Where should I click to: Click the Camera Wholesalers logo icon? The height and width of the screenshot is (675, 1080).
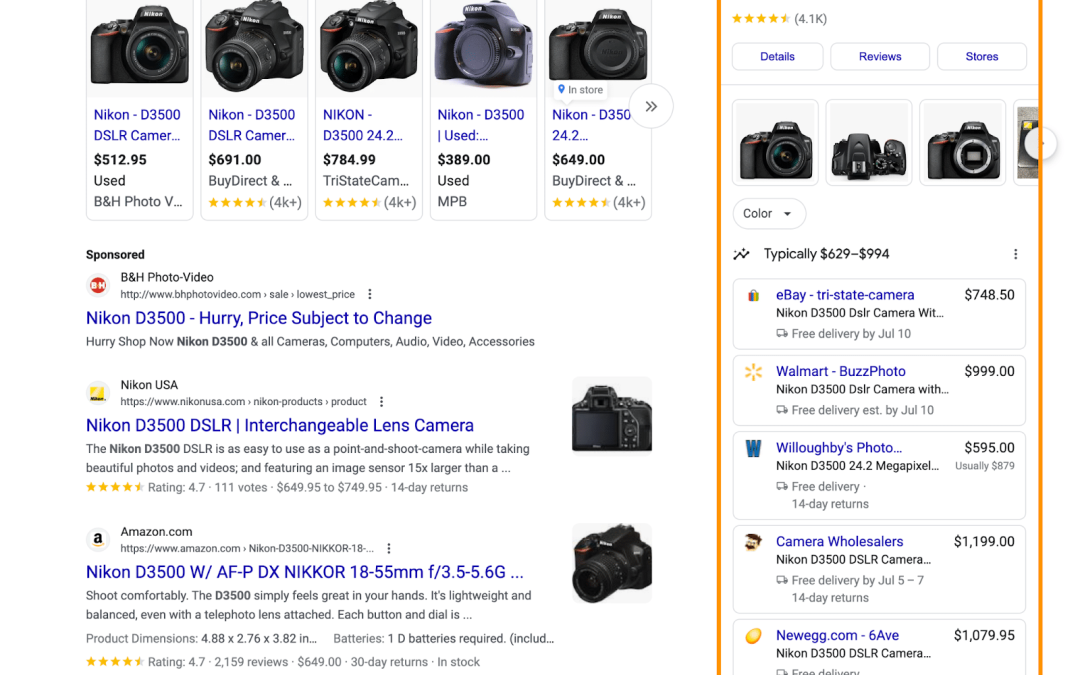point(754,542)
